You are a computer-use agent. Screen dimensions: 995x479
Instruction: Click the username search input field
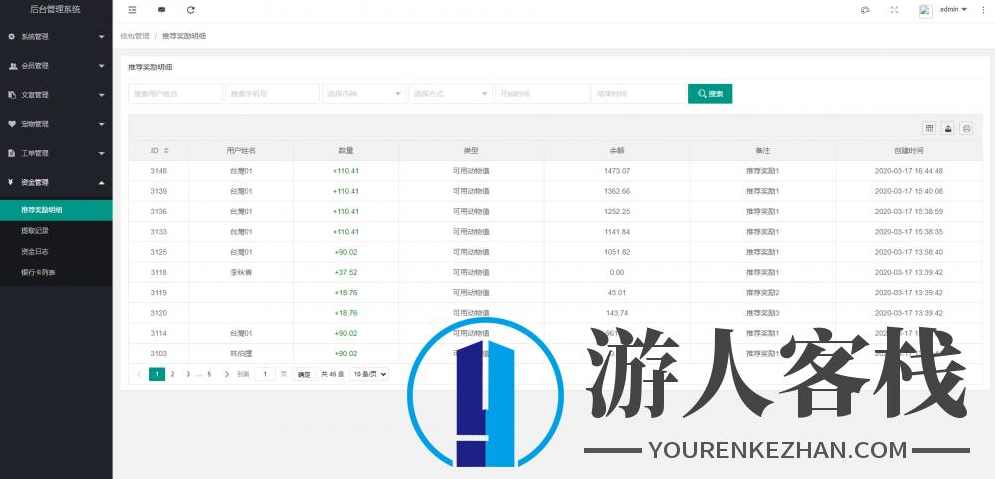[176, 93]
